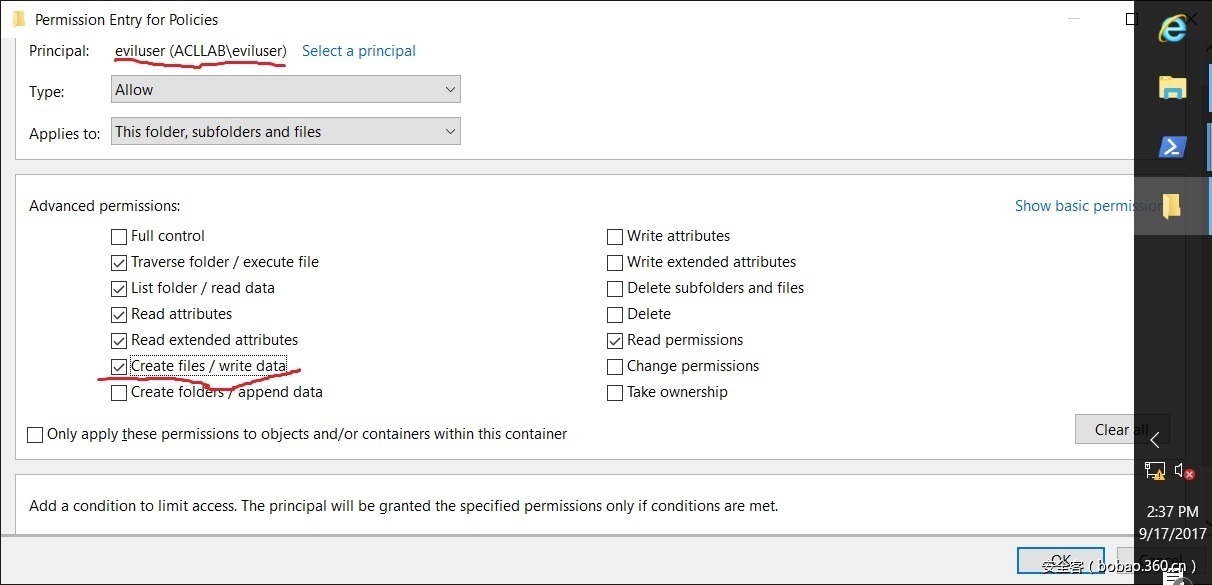Image resolution: width=1212 pixels, height=585 pixels.
Task: Open Internet Explorer from the taskbar
Action: (1172, 29)
